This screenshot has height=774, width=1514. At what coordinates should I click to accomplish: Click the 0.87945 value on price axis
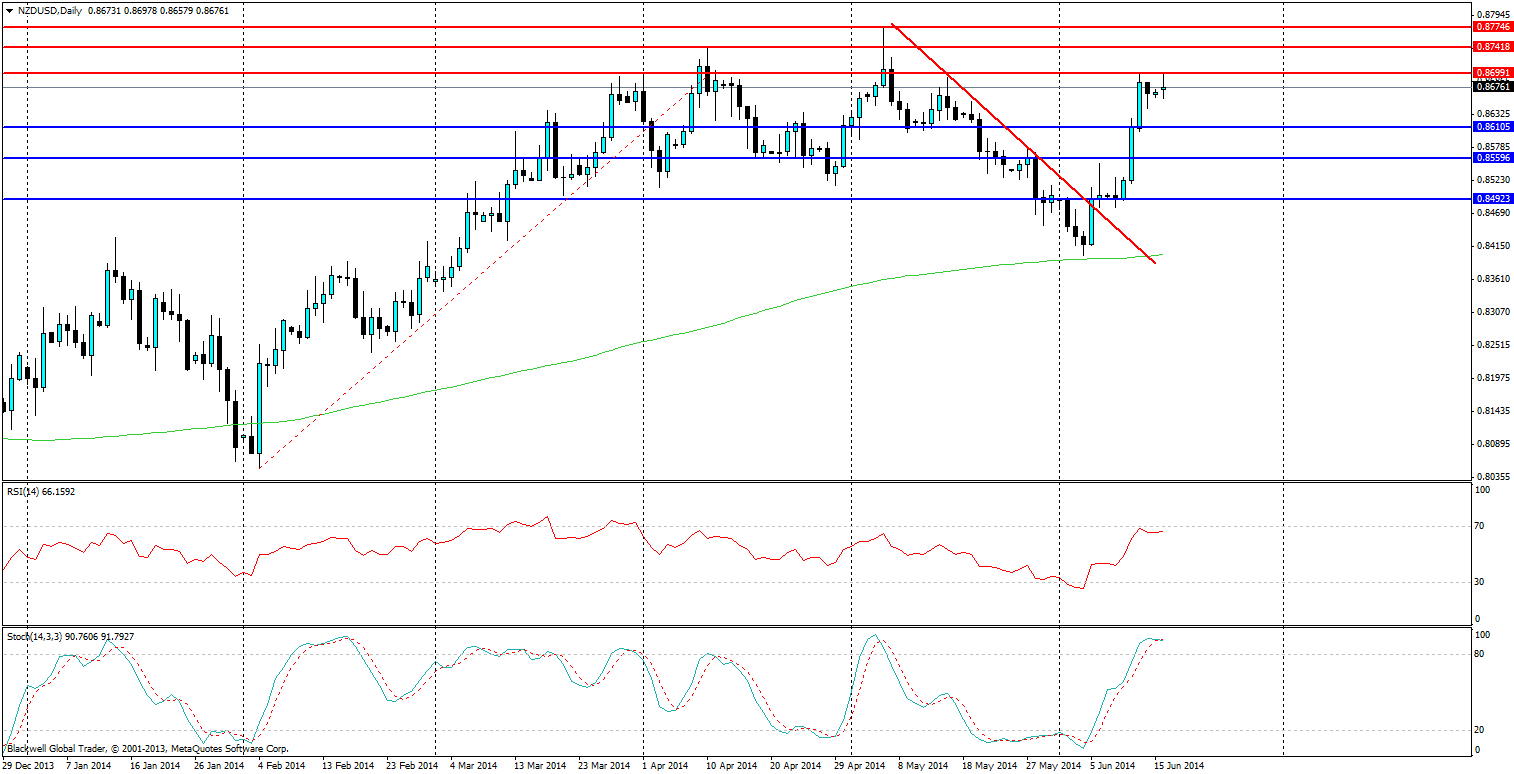point(1494,15)
